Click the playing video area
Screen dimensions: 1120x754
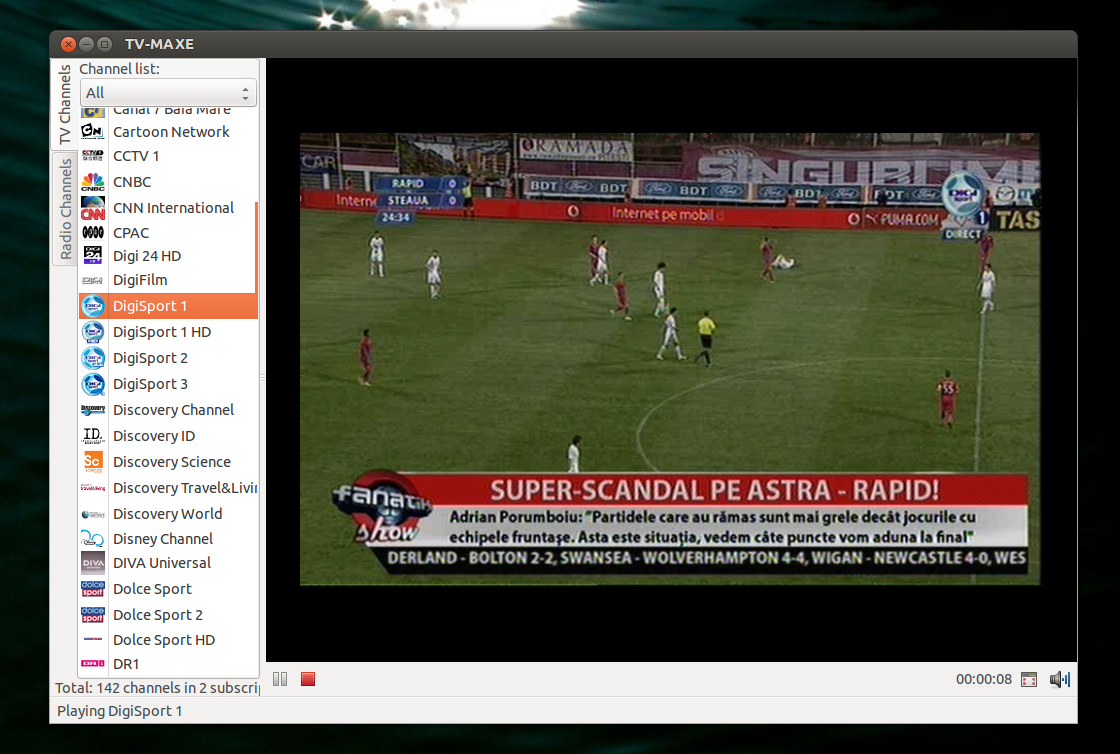[x=670, y=359]
